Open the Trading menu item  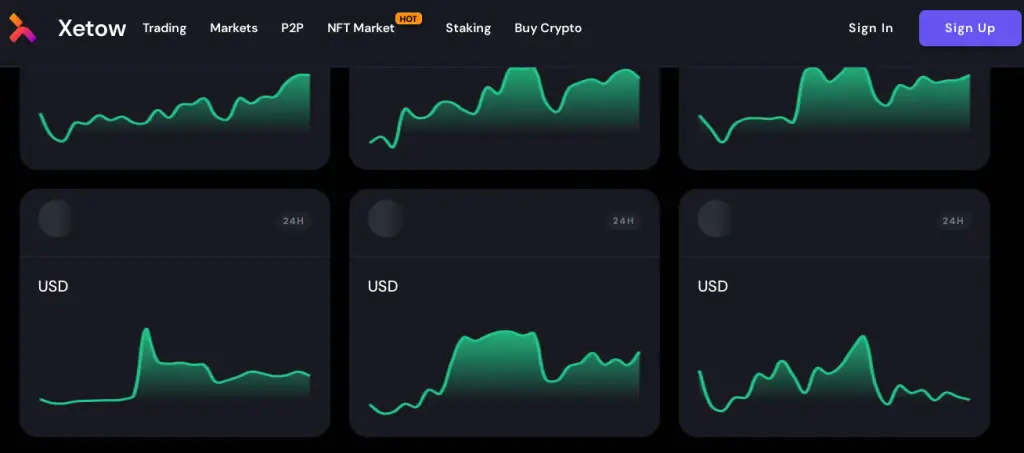point(164,28)
